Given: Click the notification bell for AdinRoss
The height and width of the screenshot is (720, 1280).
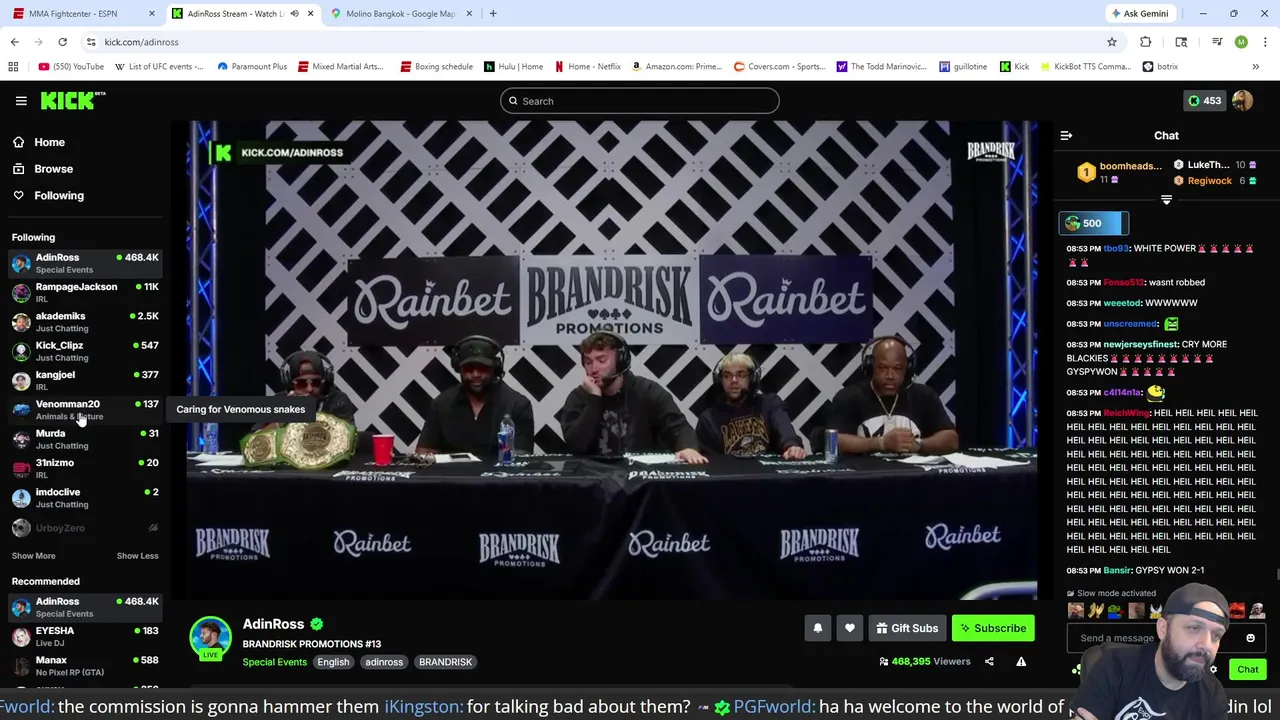Looking at the screenshot, I should click(x=817, y=628).
